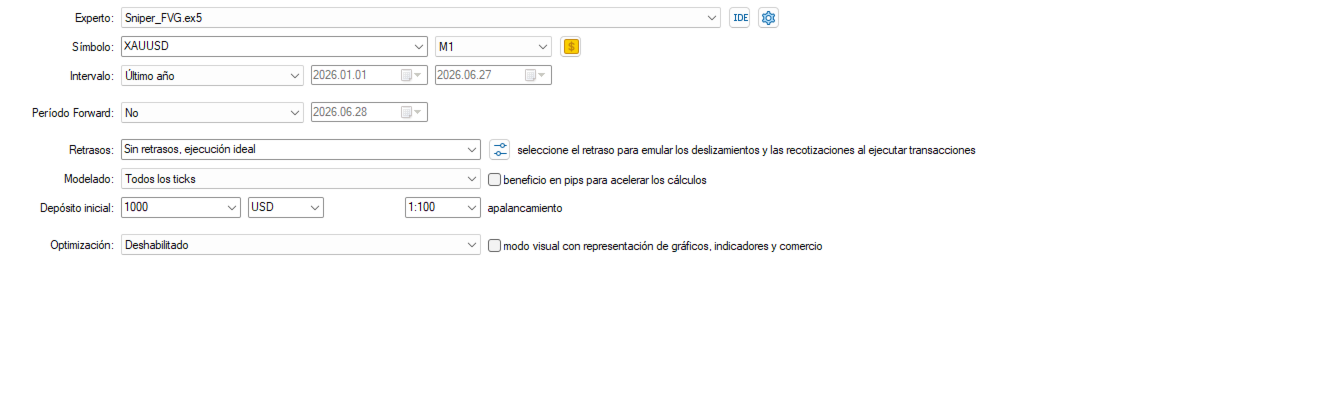Expand the Experto dropdown Sniper_FVG.ex5
1329x394 pixels.
coord(711,17)
